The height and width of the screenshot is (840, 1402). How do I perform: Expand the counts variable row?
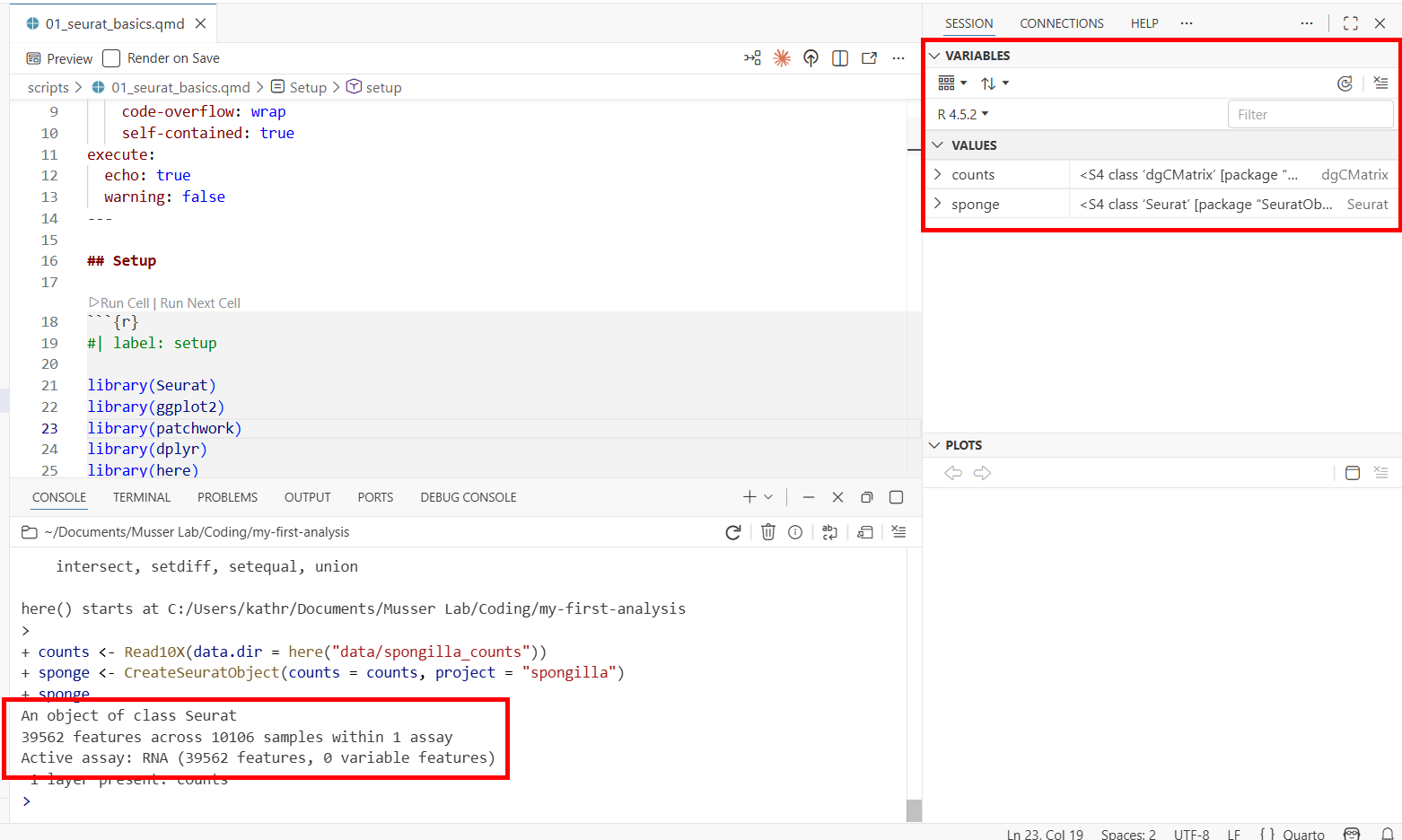tap(938, 174)
